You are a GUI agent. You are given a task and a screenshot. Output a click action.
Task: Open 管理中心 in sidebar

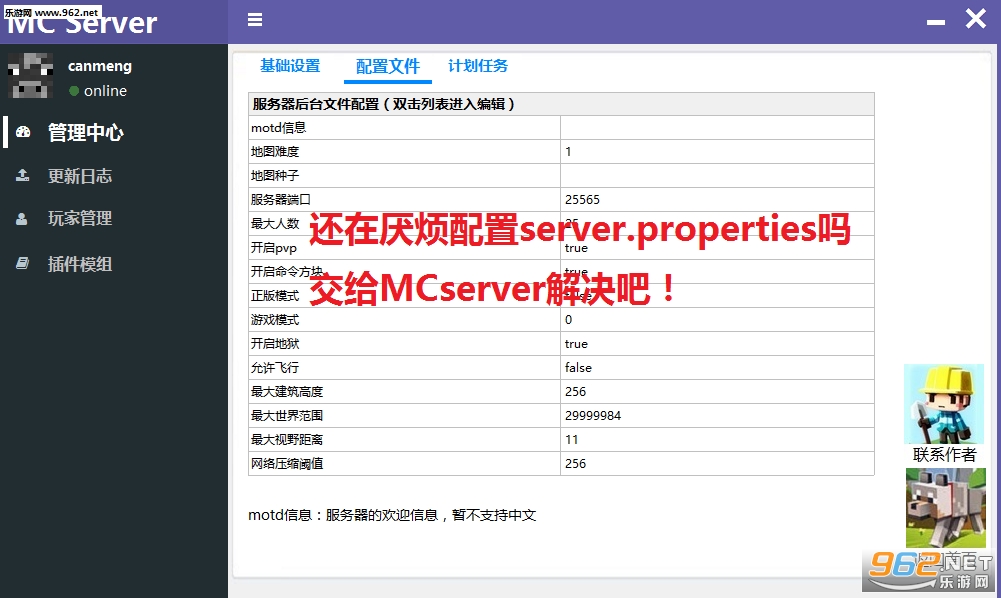[x=86, y=133]
